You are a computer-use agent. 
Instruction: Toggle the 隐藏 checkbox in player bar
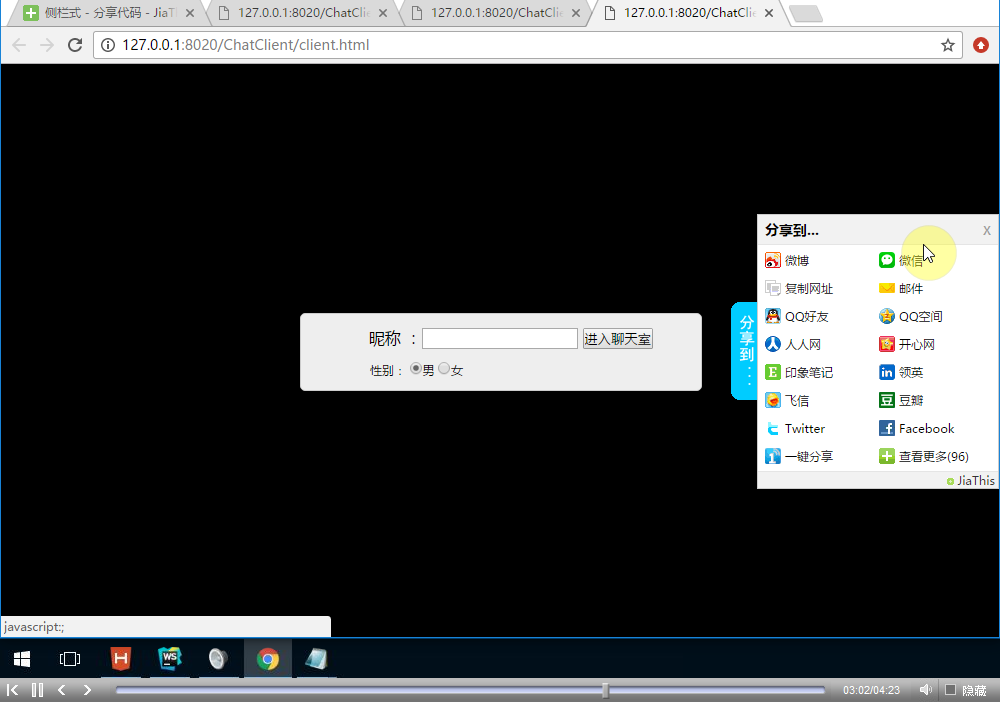[x=951, y=690]
